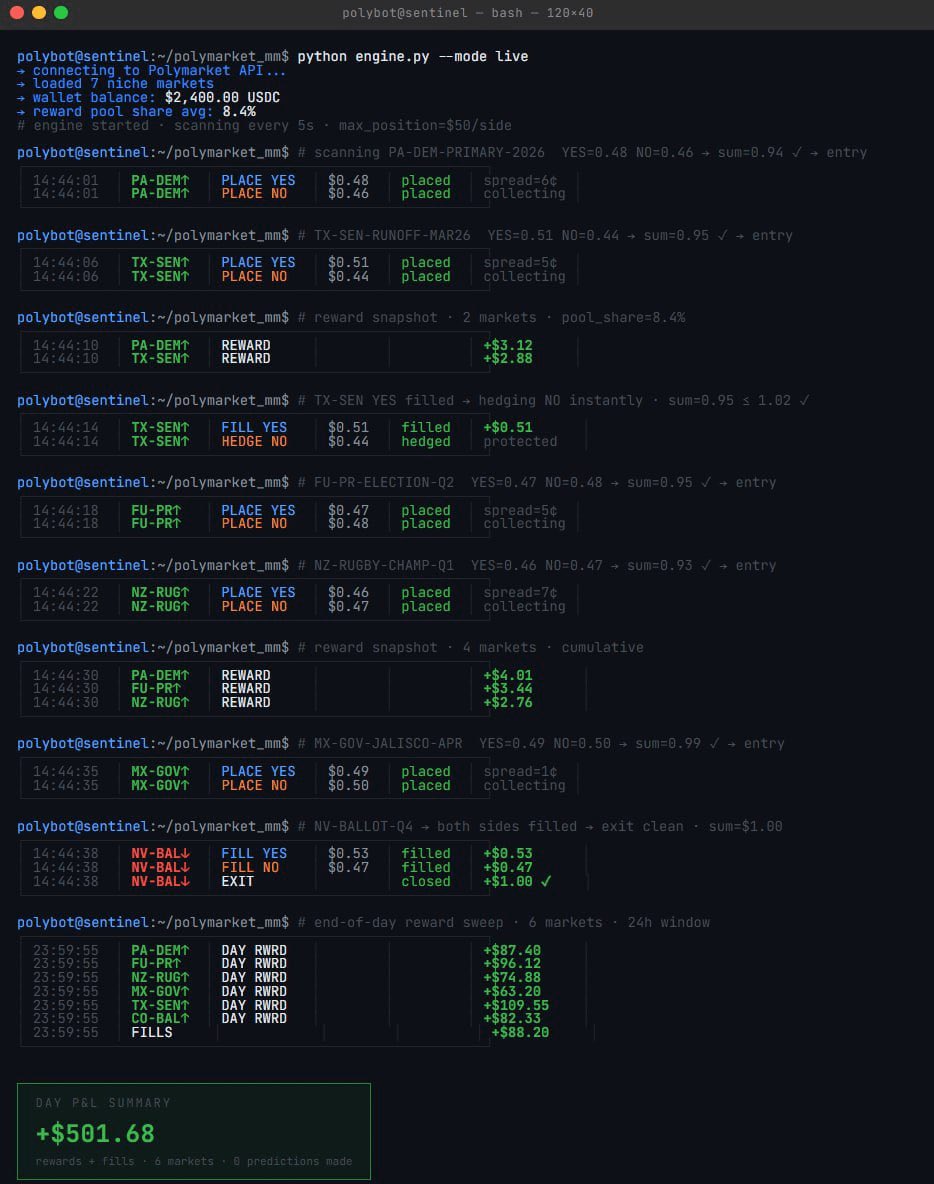Click the FU-PR 'PLACE YES' entry at $0.47
934x1184 pixels.
click(258, 510)
